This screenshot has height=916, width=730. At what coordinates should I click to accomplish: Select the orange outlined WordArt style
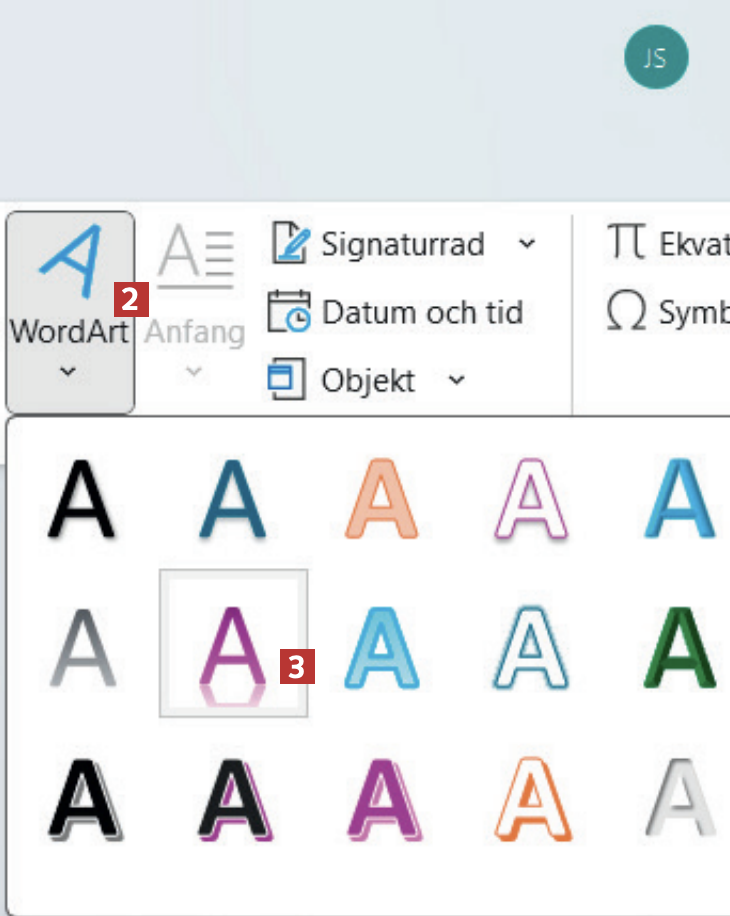pyautogui.click(x=383, y=500)
